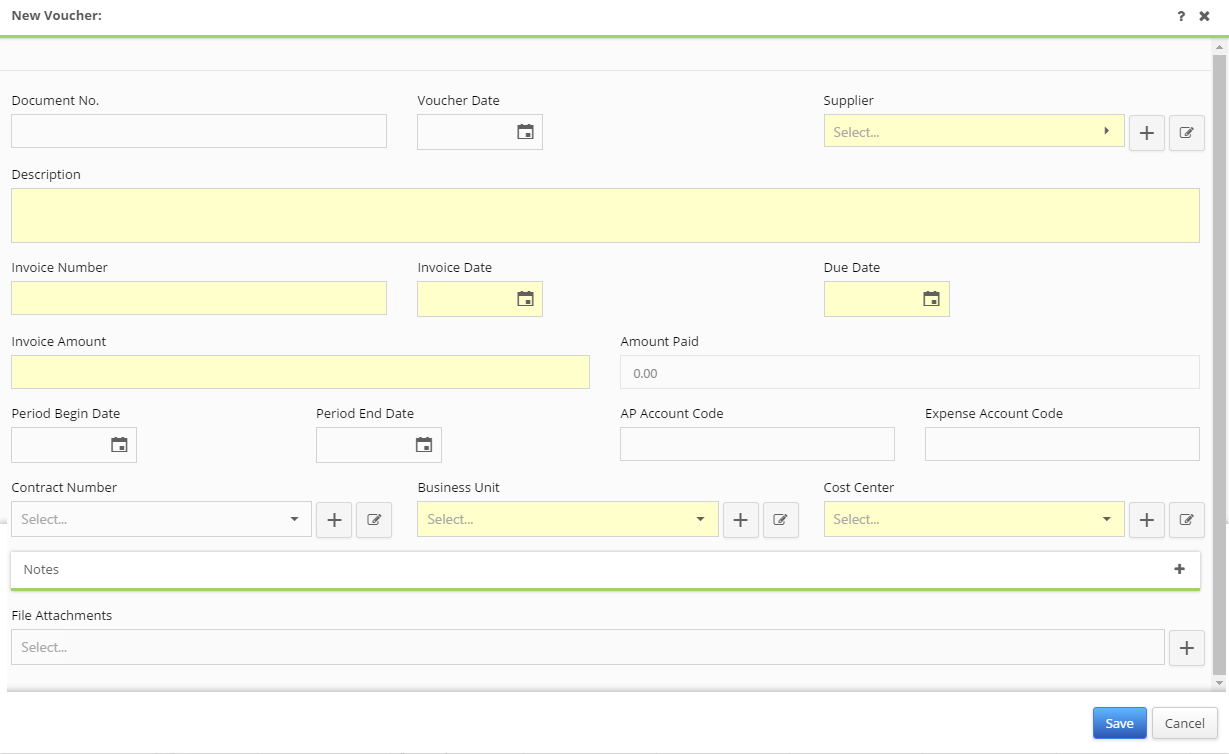Open the Invoice Date calendar picker
Image resolution: width=1229 pixels, height=754 pixels.
click(x=525, y=299)
